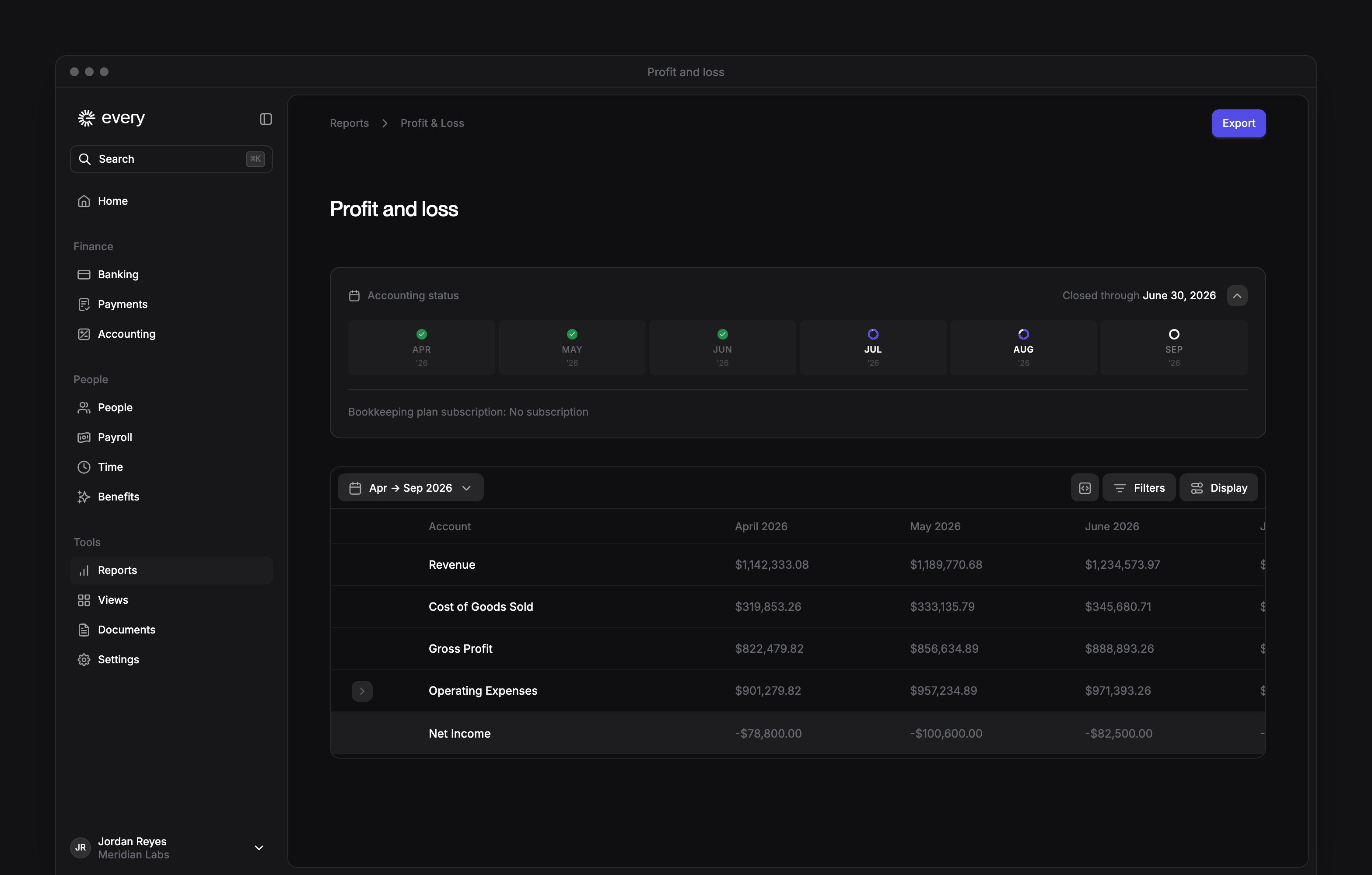
Task: Click the Home house icon
Action: [84, 201]
